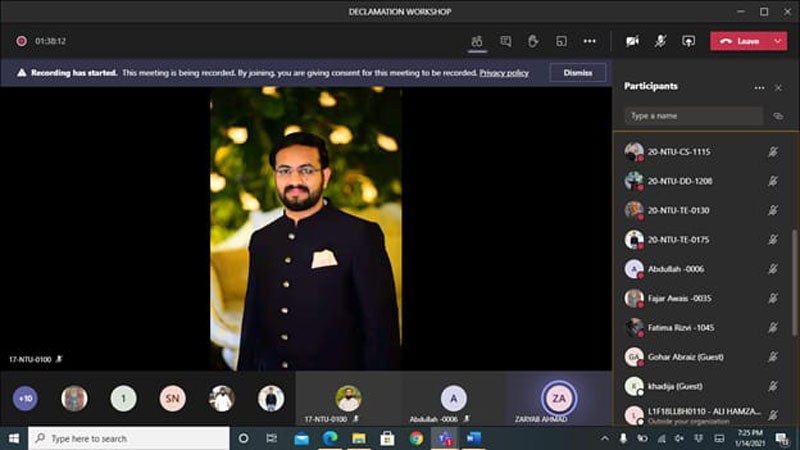Viewport: 800px width, 450px height.
Task: Click the red recording indicator icon
Action: [x=21, y=41]
